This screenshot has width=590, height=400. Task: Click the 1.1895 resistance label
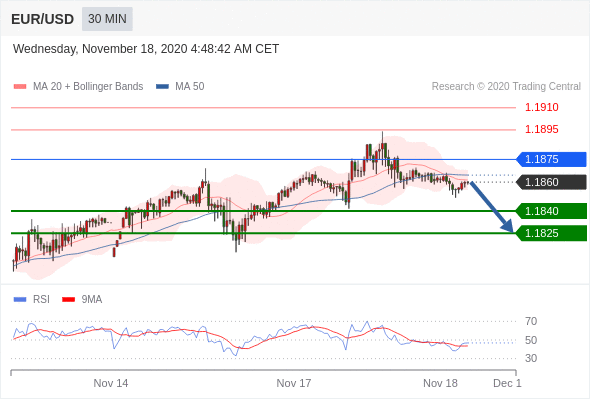point(542,129)
